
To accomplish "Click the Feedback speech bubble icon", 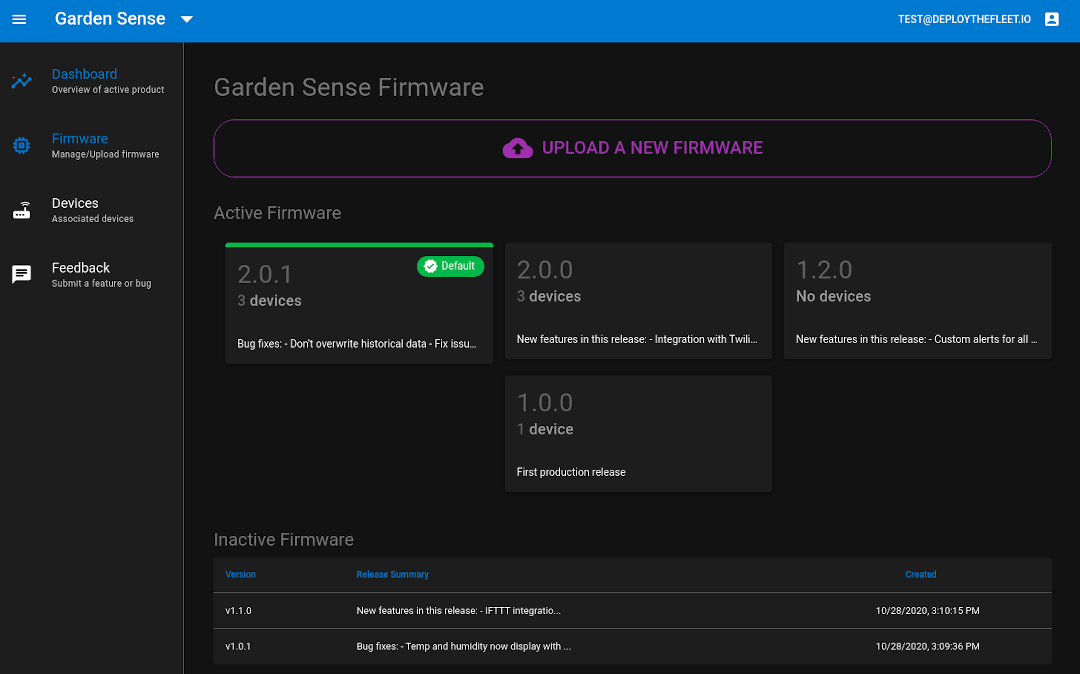I will [21, 274].
